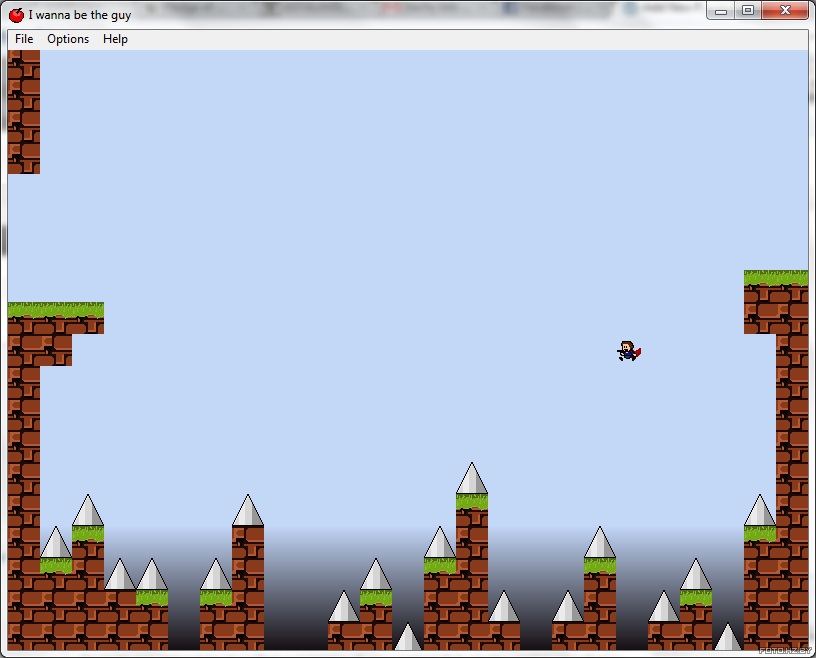Screen dimensions: 816x658
Task: Click the red apple icon in the title bar
Action: click(17, 15)
